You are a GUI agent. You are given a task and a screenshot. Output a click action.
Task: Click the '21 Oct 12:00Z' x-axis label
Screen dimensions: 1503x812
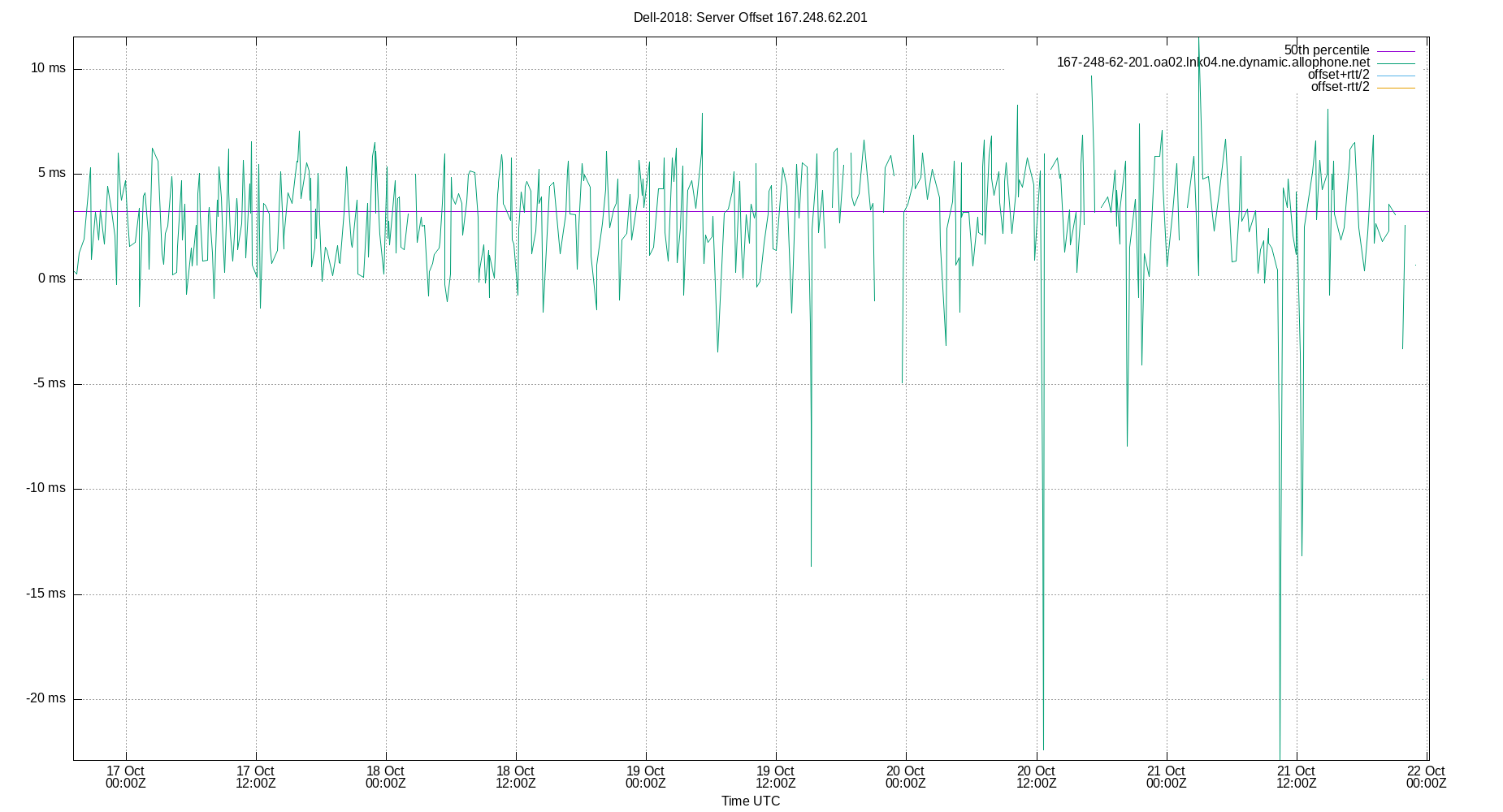[x=1296, y=777]
